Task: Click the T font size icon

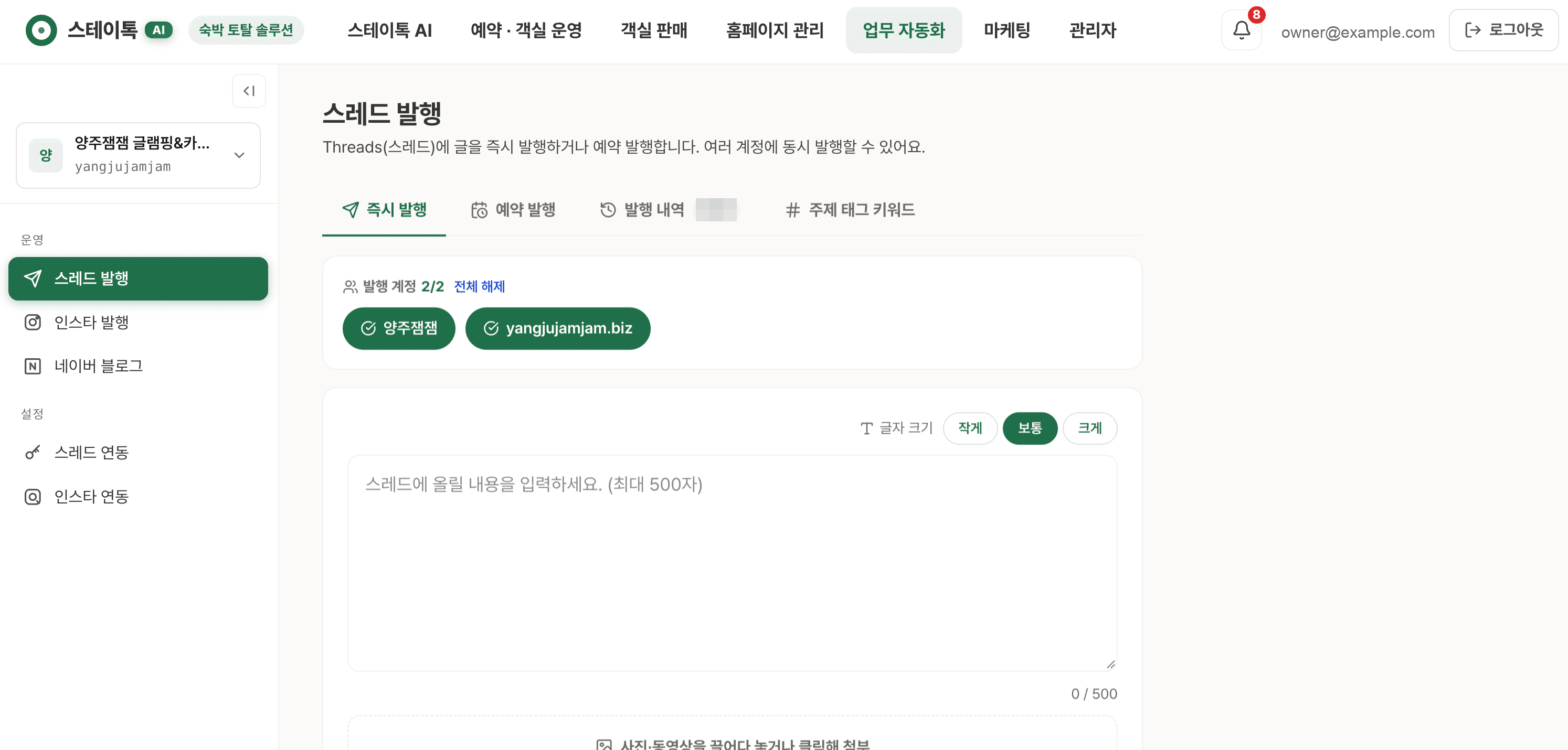Action: point(866,428)
